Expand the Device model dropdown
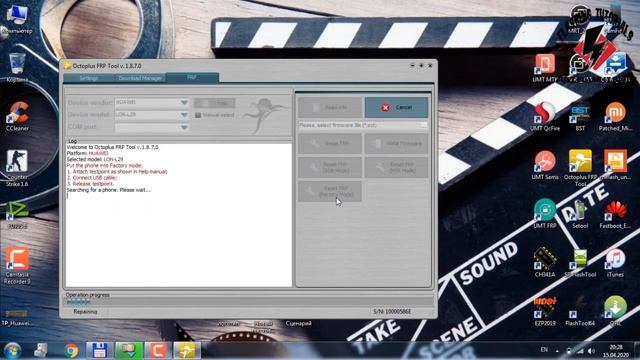Viewport: 640px width, 360px height. click(x=184, y=115)
